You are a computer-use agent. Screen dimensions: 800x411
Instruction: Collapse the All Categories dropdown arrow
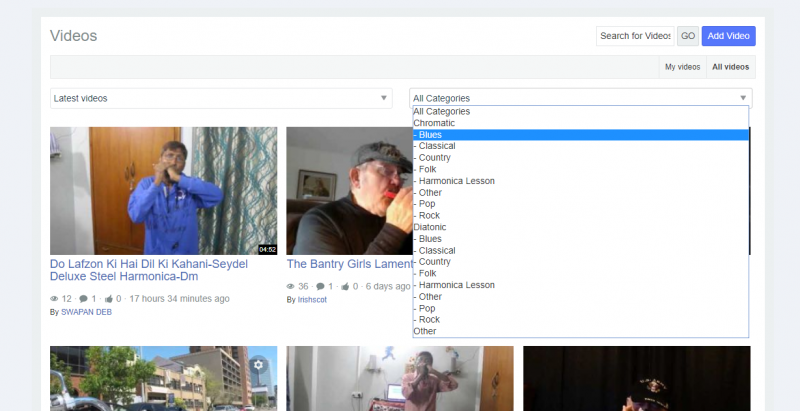click(743, 98)
